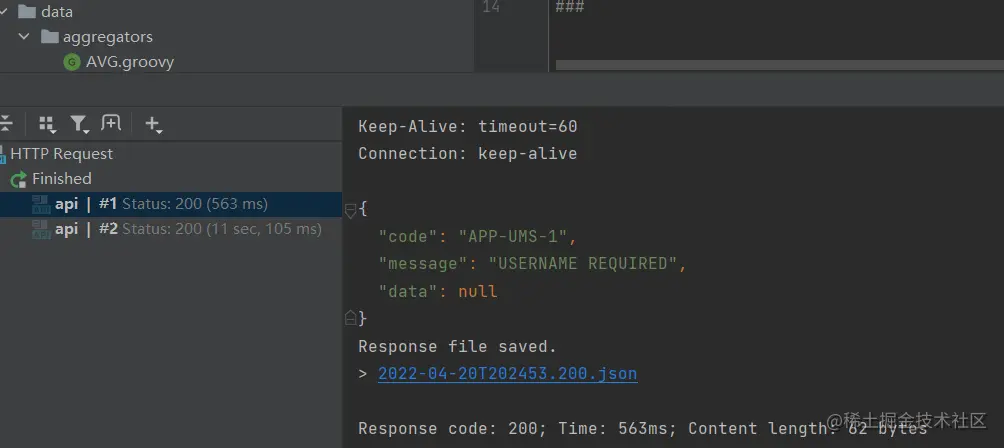Select api #1 Status 200 (563 ms) row
This screenshot has width=1004, height=448.
pyautogui.click(x=171, y=204)
